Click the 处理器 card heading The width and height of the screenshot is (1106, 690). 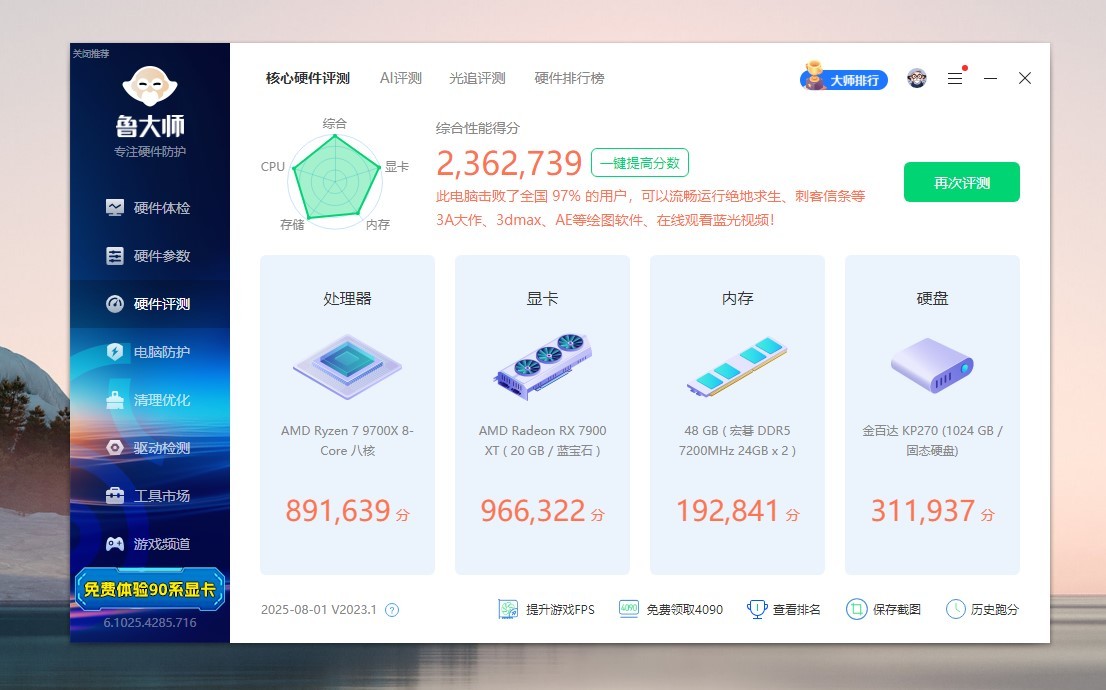(x=347, y=298)
